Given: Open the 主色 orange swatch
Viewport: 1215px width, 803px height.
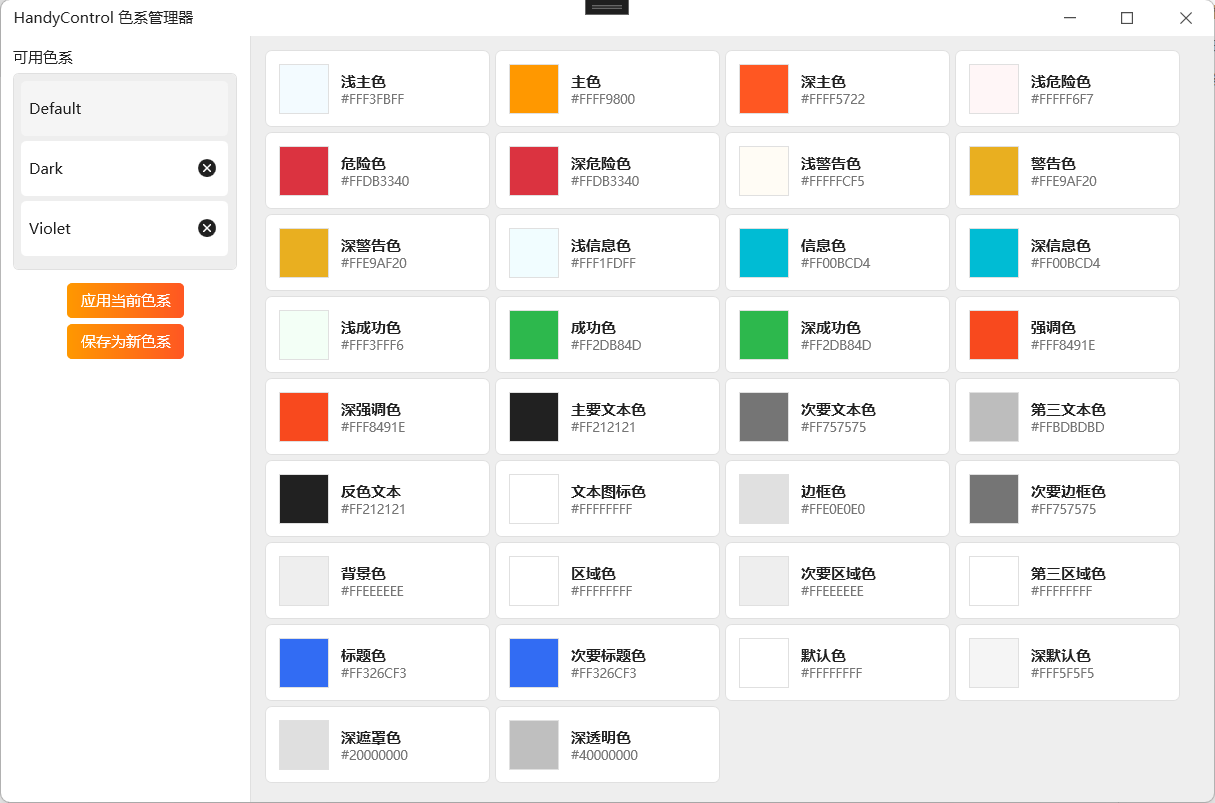Looking at the screenshot, I should pyautogui.click(x=534, y=89).
